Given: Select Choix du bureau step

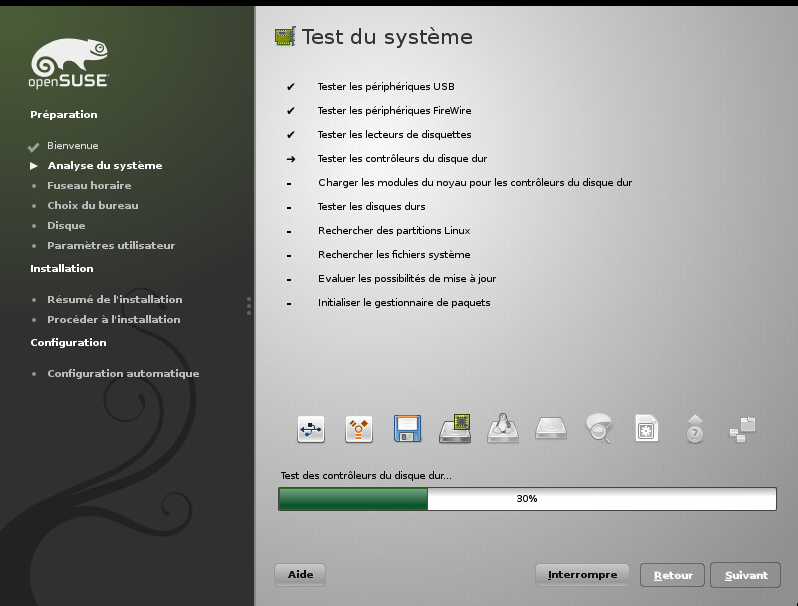Looking at the screenshot, I should 93,205.
